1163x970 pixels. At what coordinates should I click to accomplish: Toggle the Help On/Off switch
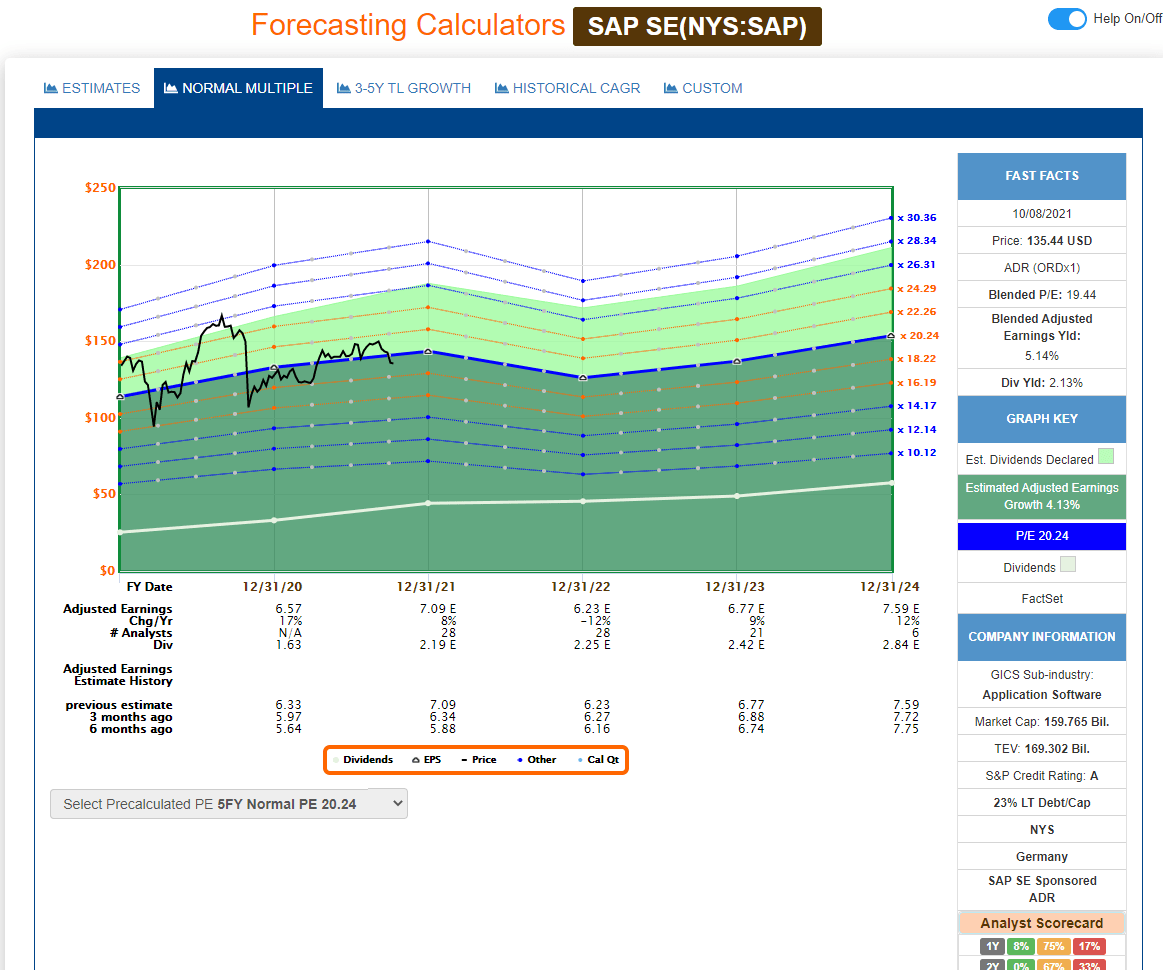tap(1067, 19)
